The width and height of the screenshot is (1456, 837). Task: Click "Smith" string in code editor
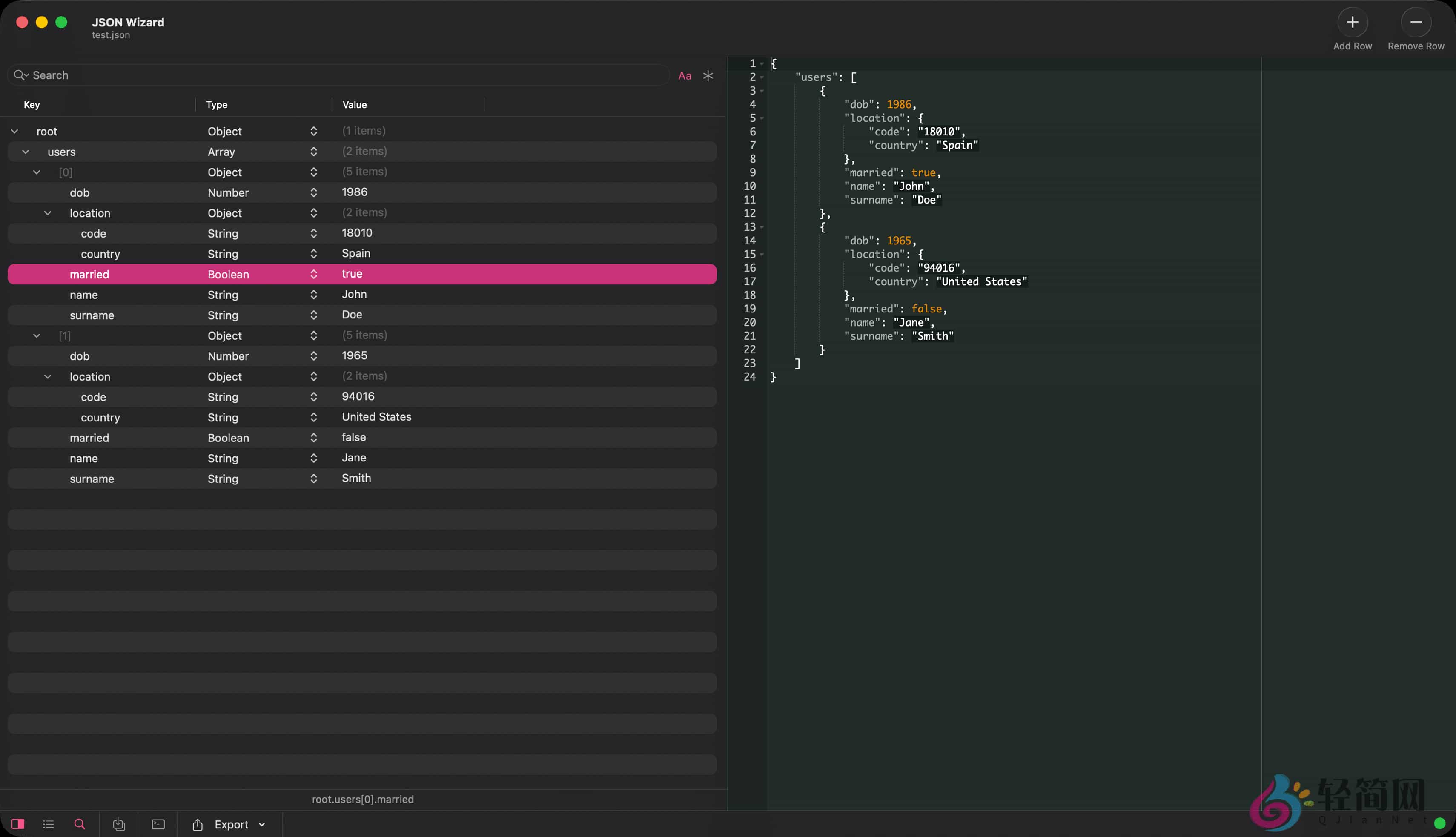coord(933,336)
